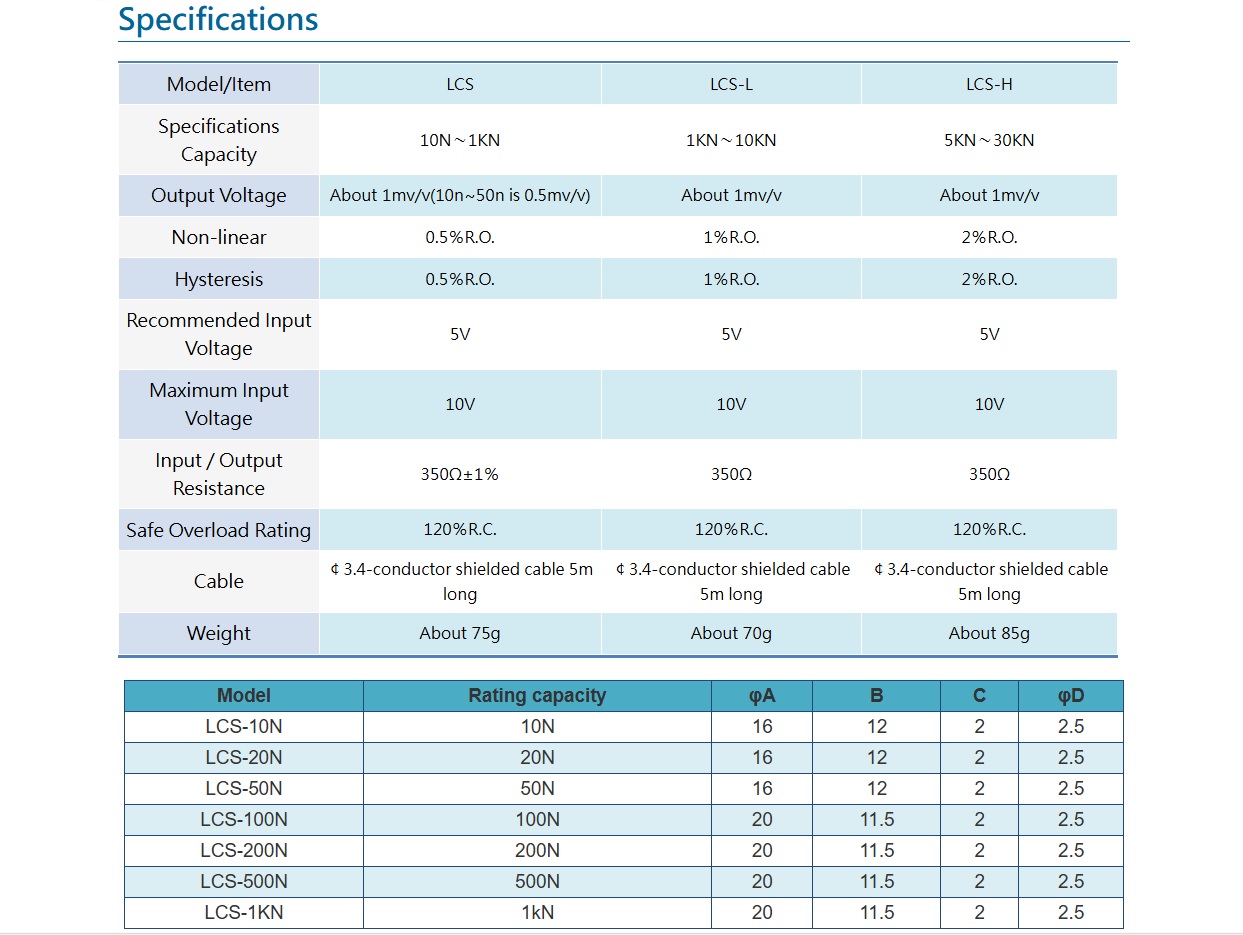Click B value "11.5" in LCS-100N row
The height and width of the screenshot is (935, 1243).
coord(877,820)
